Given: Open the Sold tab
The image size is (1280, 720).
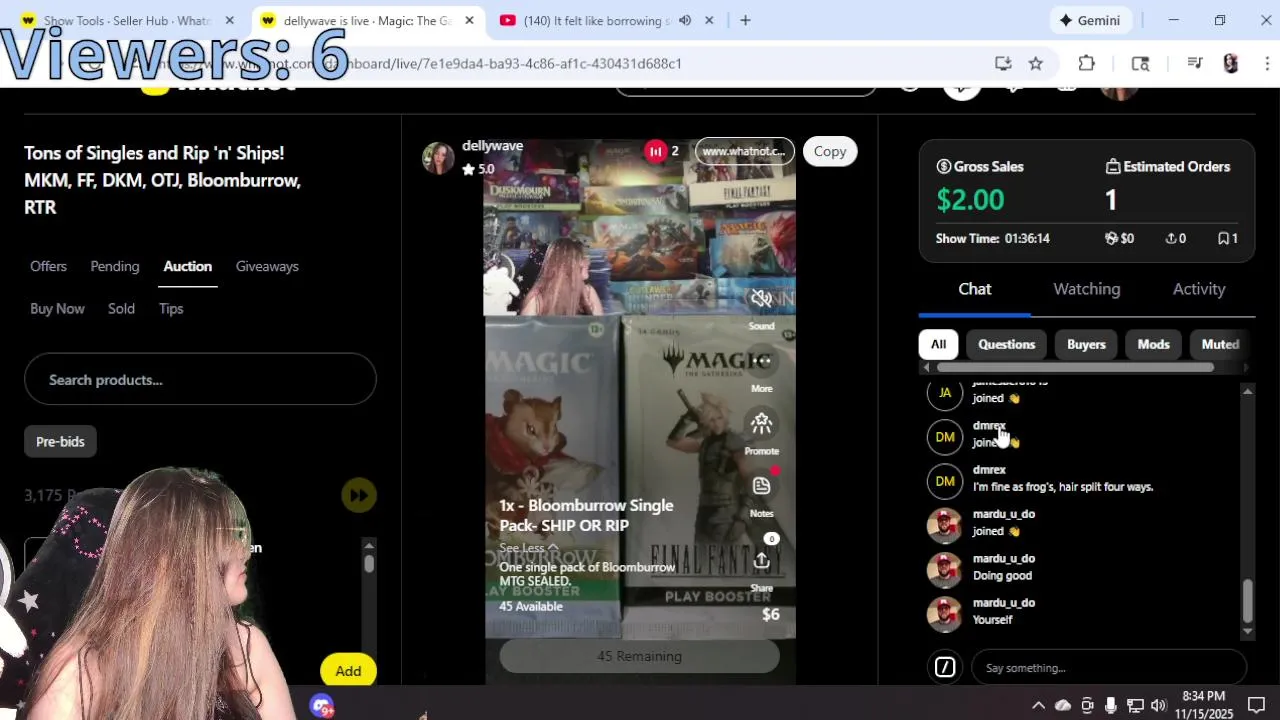Looking at the screenshot, I should click(121, 308).
